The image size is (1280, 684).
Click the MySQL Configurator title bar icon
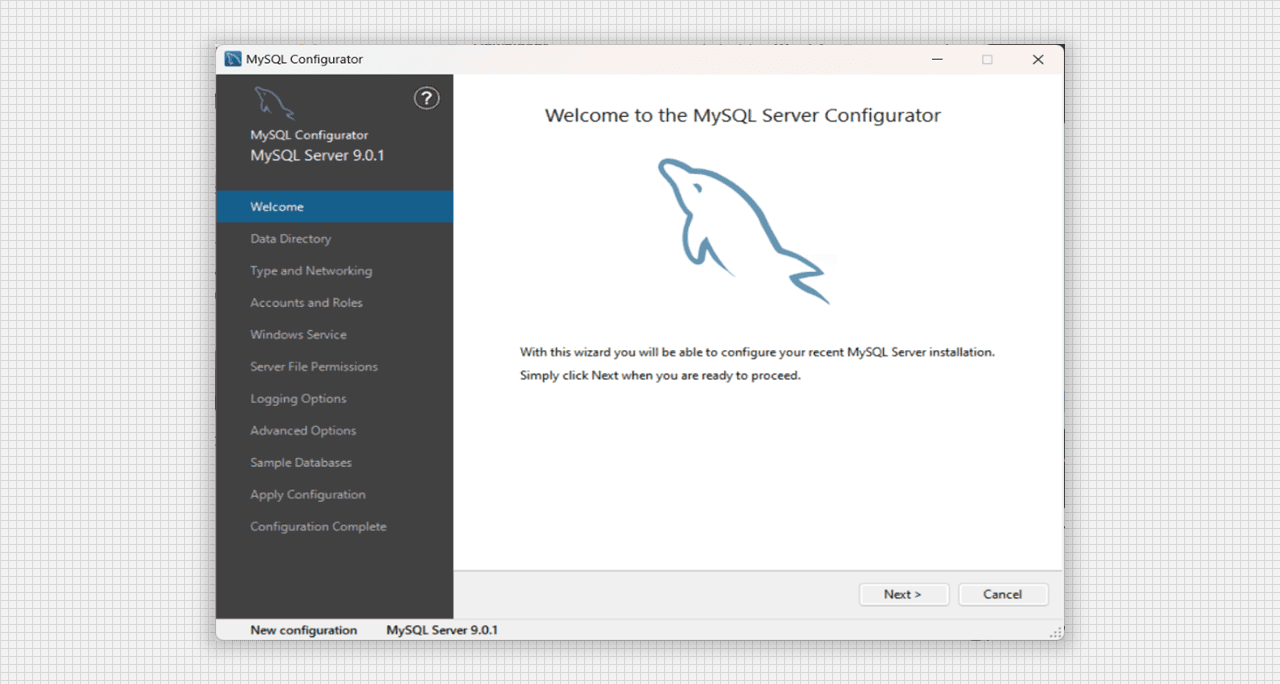pos(233,59)
